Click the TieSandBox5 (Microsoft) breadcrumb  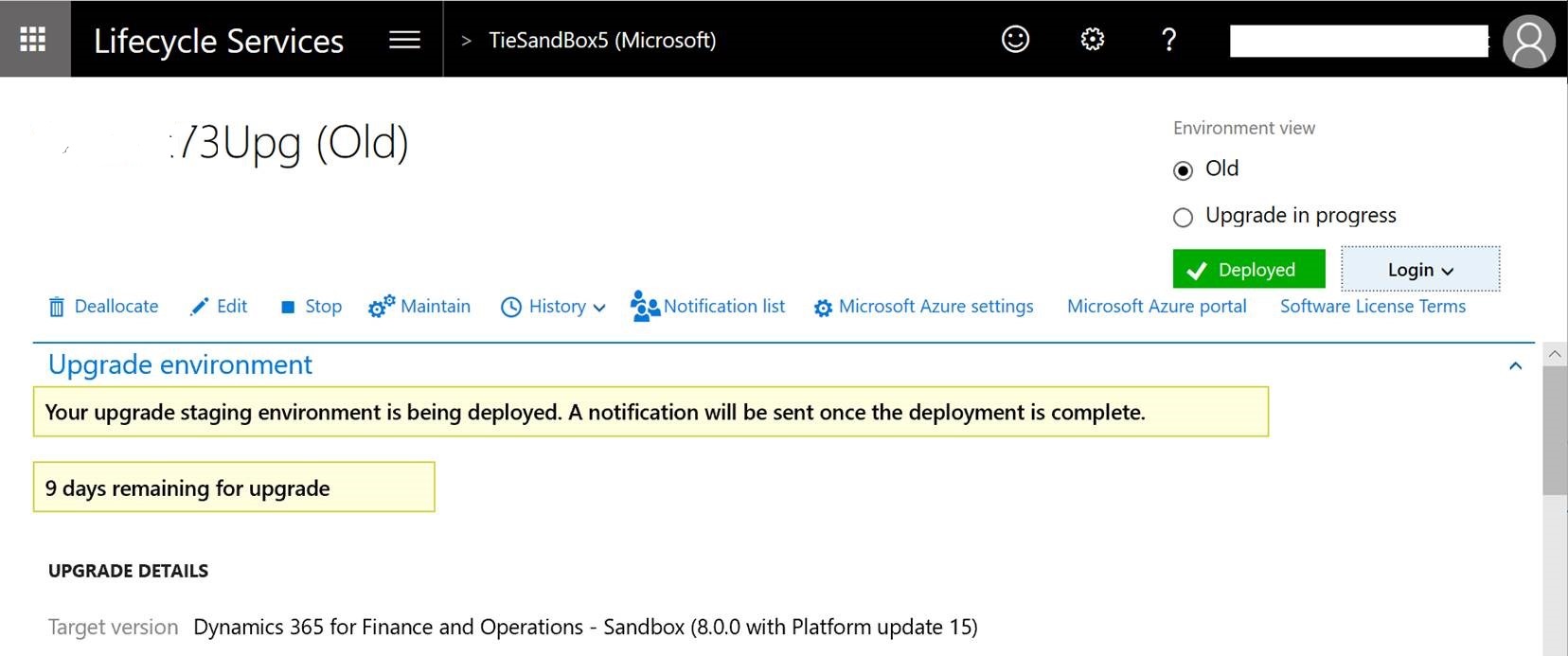click(602, 40)
